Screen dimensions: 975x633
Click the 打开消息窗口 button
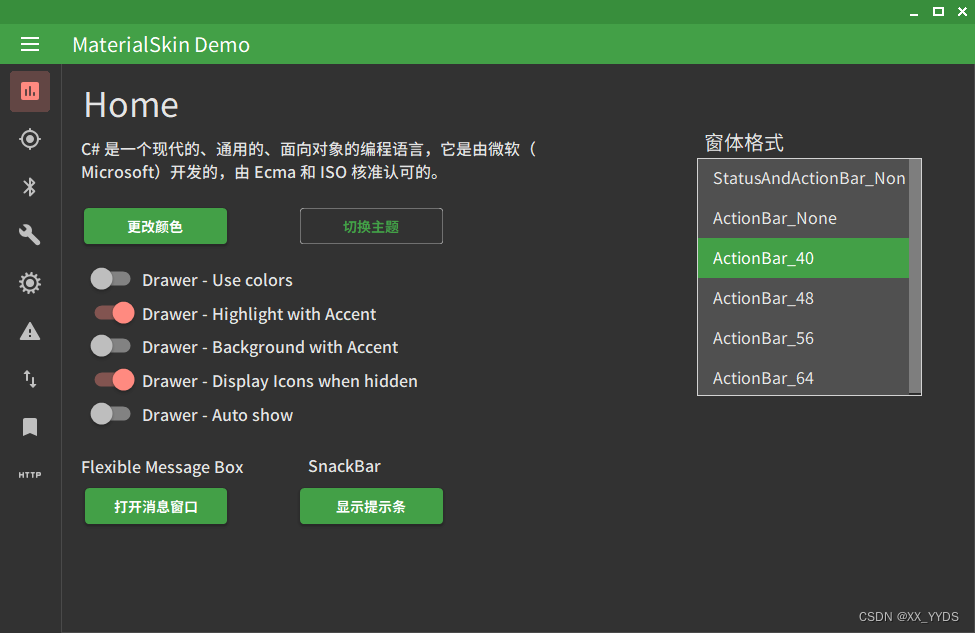point(155,506)
